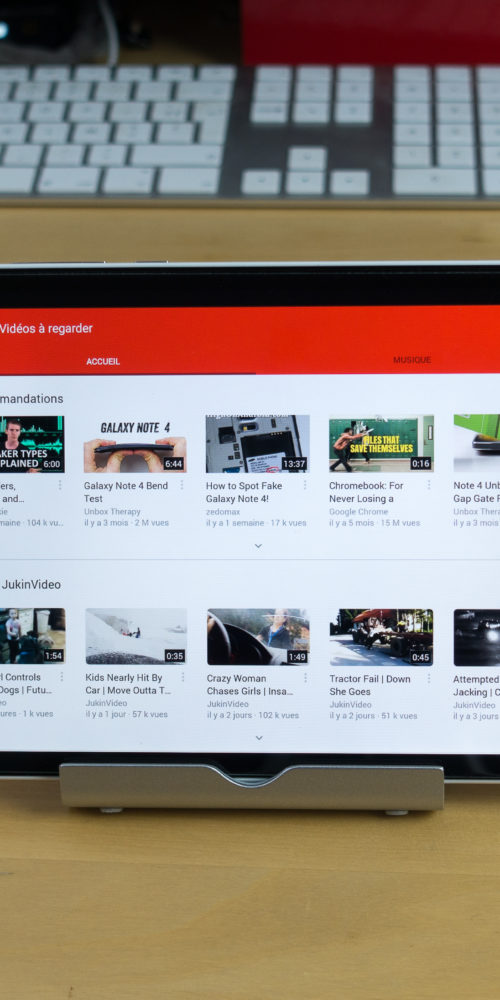Switch to the MUSIQUE tab

point(412,360)
